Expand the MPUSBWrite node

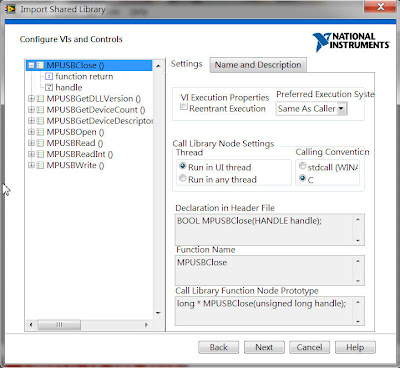point(31,165)
